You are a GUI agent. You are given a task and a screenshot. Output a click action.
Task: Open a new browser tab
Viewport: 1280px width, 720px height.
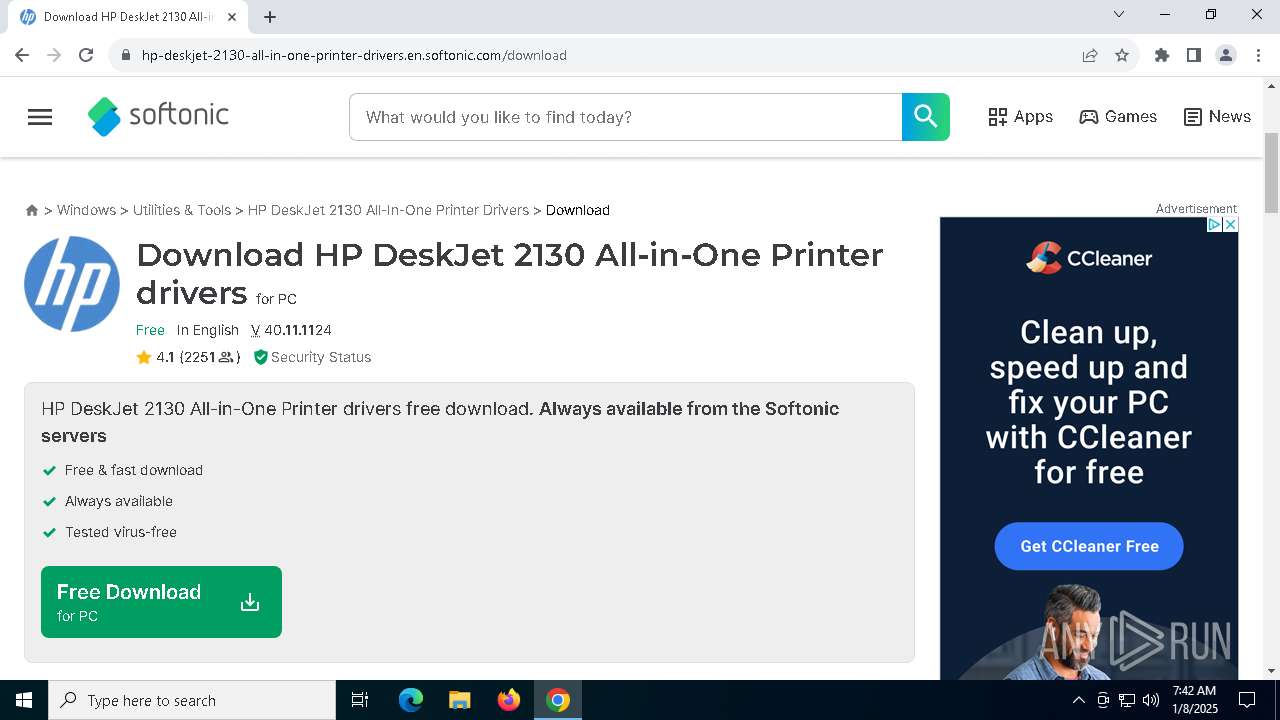(x=270, y=17)
